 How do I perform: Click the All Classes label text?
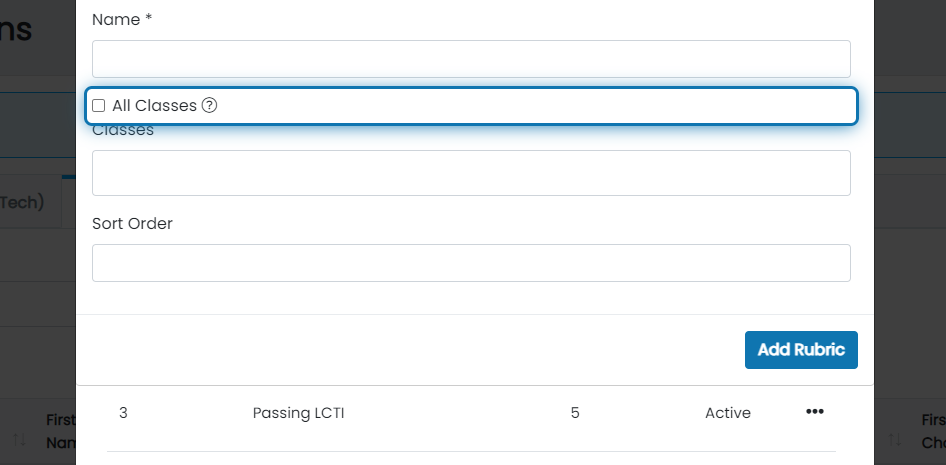click(x=154, y=106)
